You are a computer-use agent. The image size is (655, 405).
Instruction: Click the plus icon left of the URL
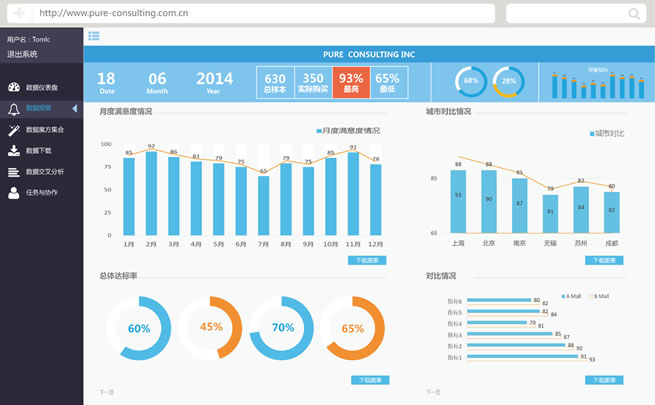(18, 14)
